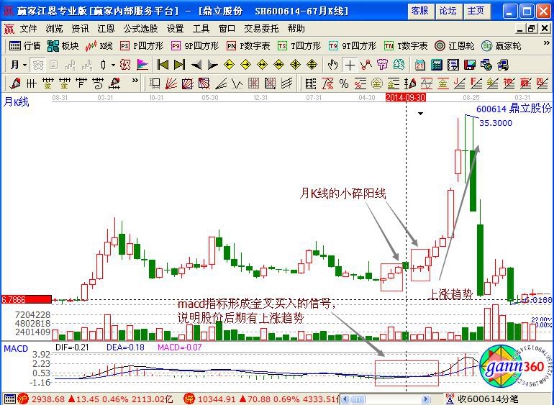Viewport: 554px width, 405px height.
Task: Launch the 江恩轮 Gann wheel tool
Action: click(x=454, y=46)
